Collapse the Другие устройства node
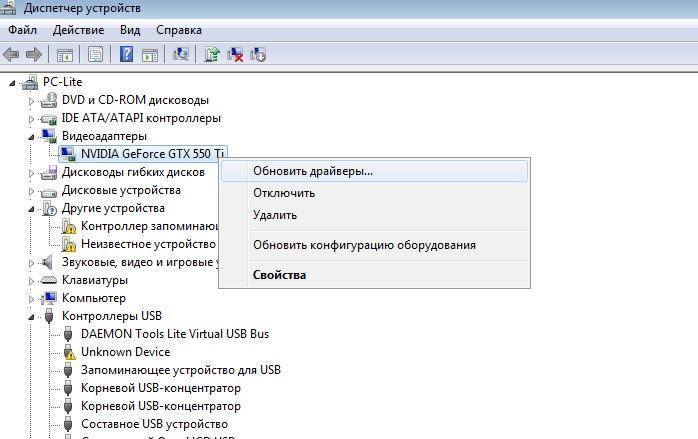698x439 pixels. [x=31, y=209]
